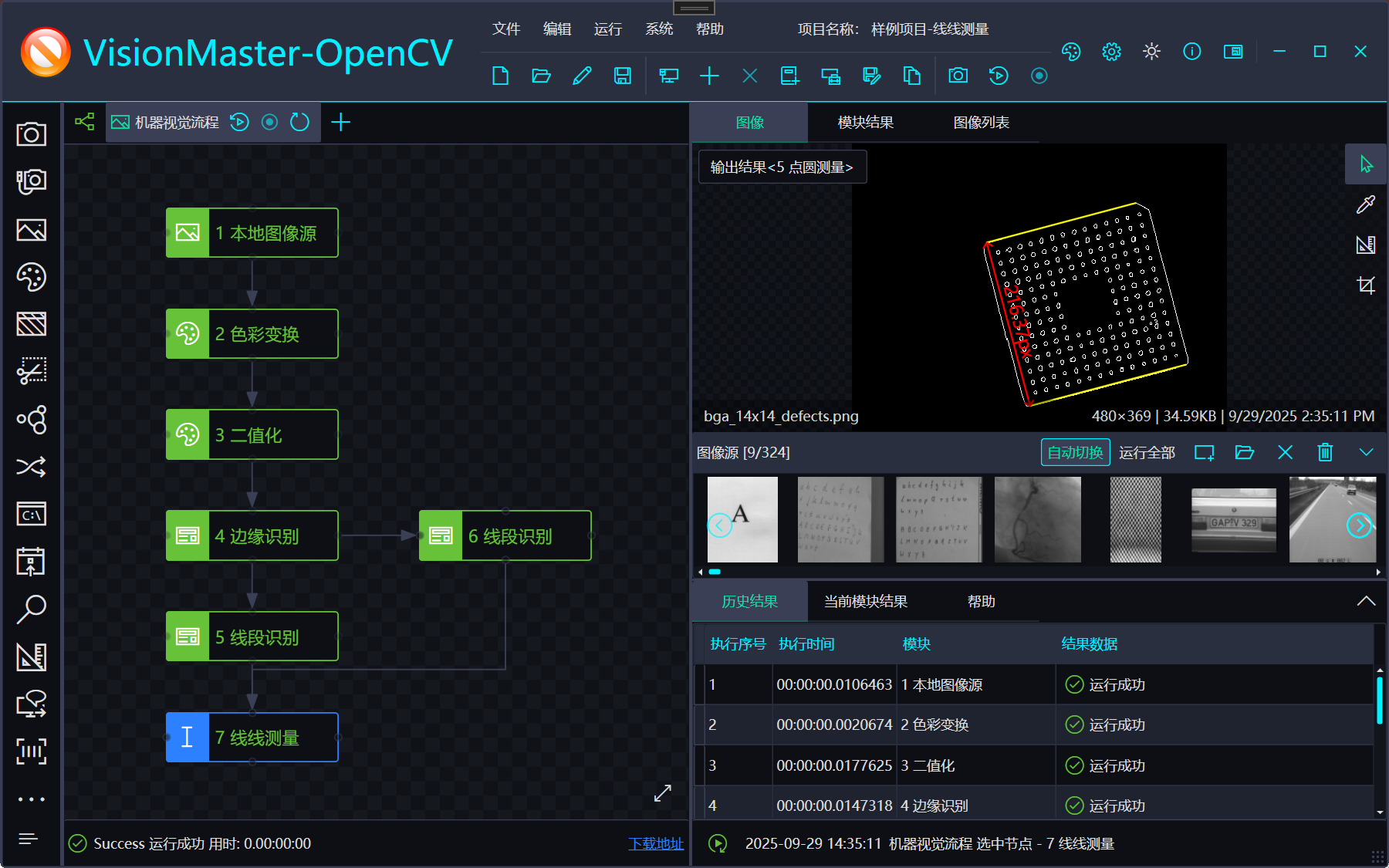Select the 3 二值化 node
Image resolution: width=1389 pixels, height=868 pixels.
tap(252, 435)
